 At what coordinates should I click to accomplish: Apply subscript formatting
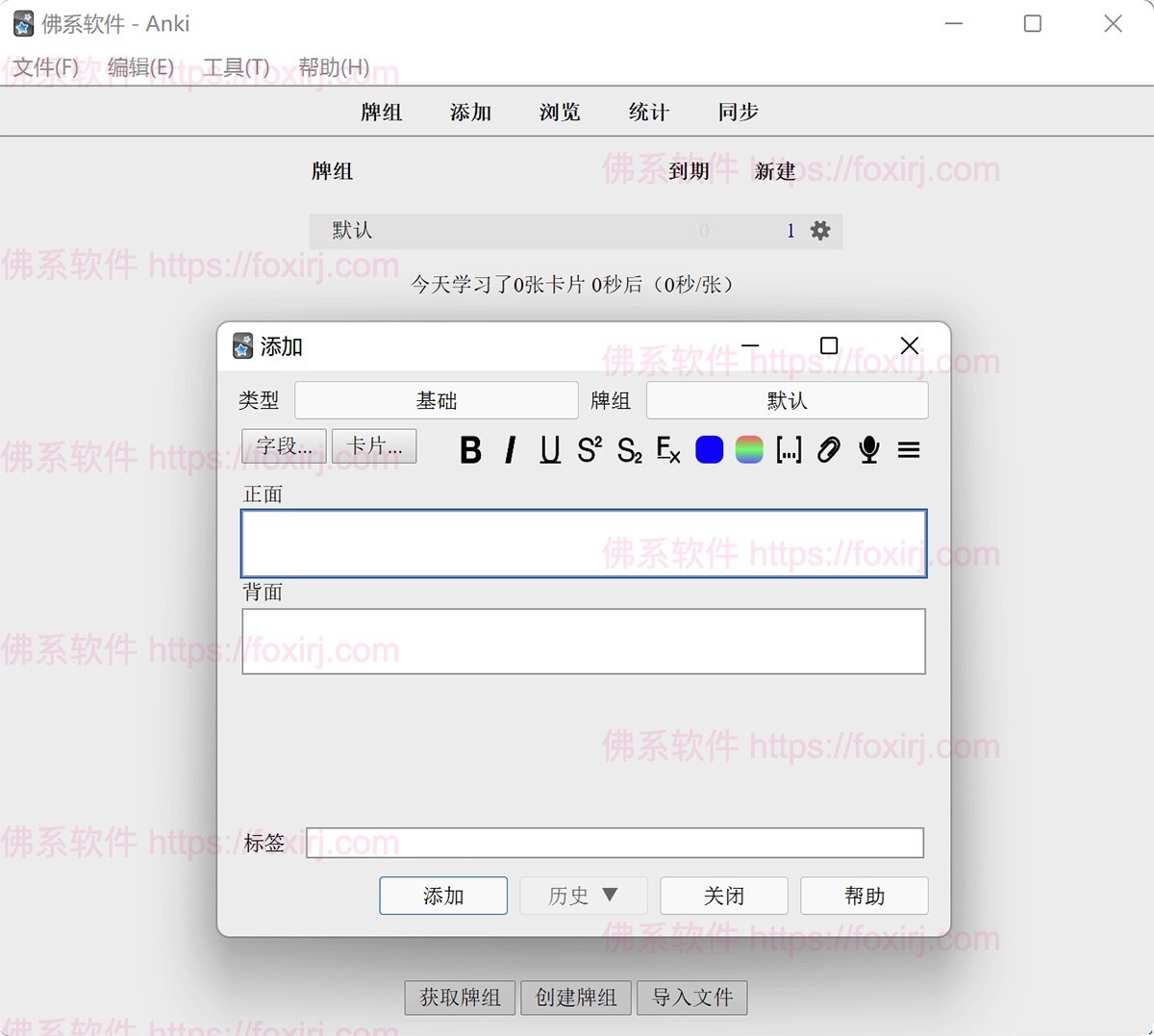click(629, 450)
